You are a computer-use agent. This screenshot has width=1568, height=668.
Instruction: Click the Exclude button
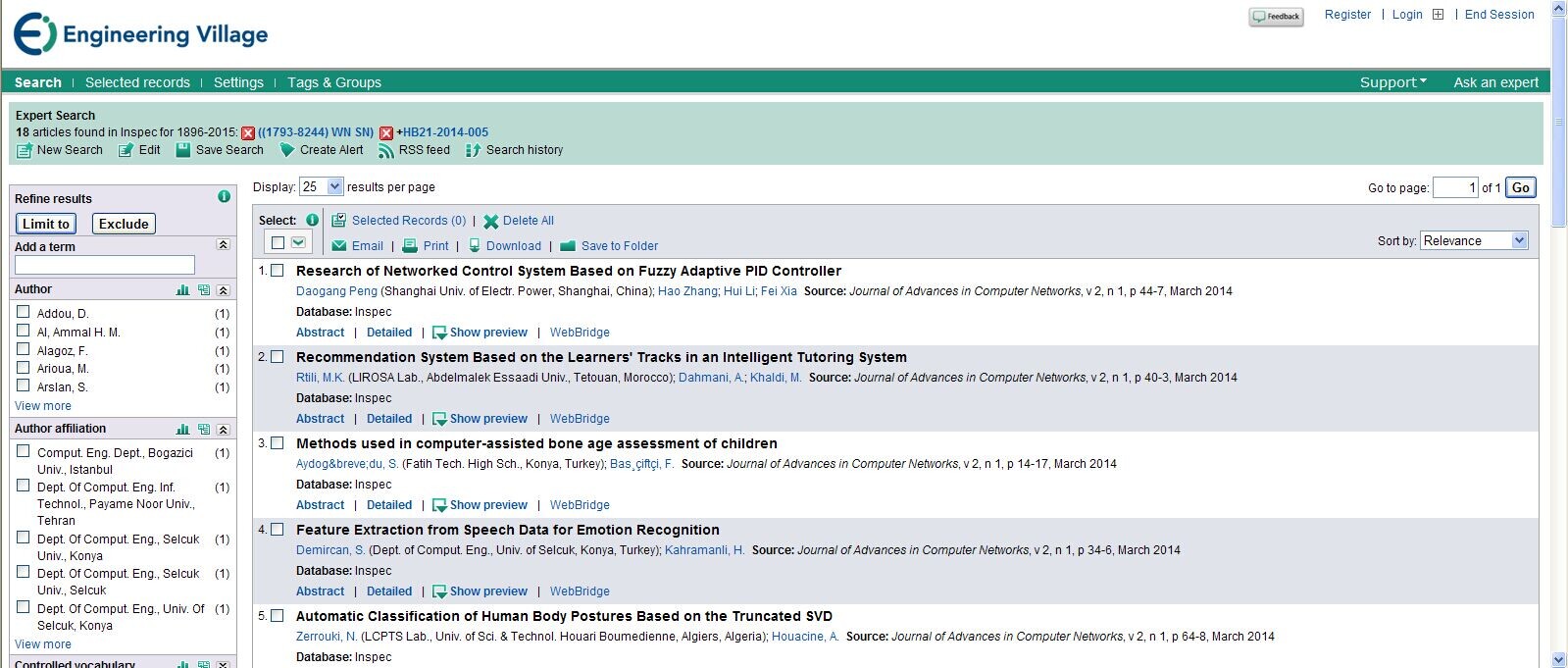(x=124, y=224)
